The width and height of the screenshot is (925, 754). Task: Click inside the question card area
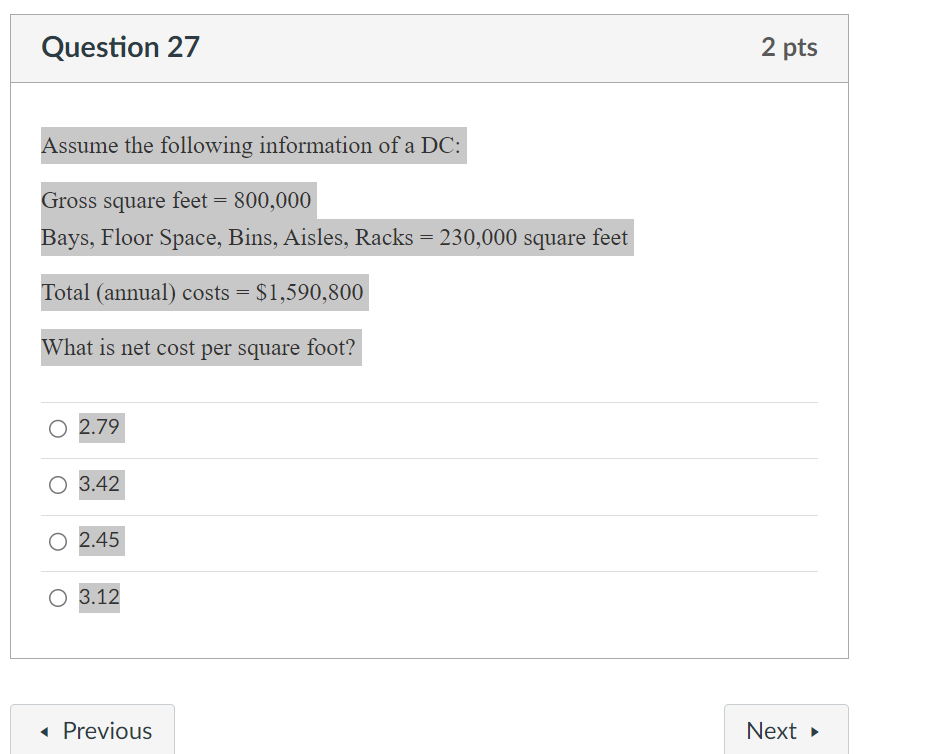coord(430,380)
